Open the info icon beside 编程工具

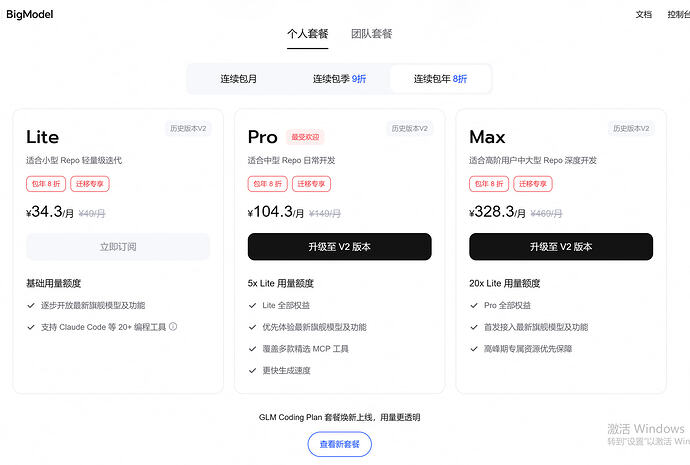click(173, 326)
